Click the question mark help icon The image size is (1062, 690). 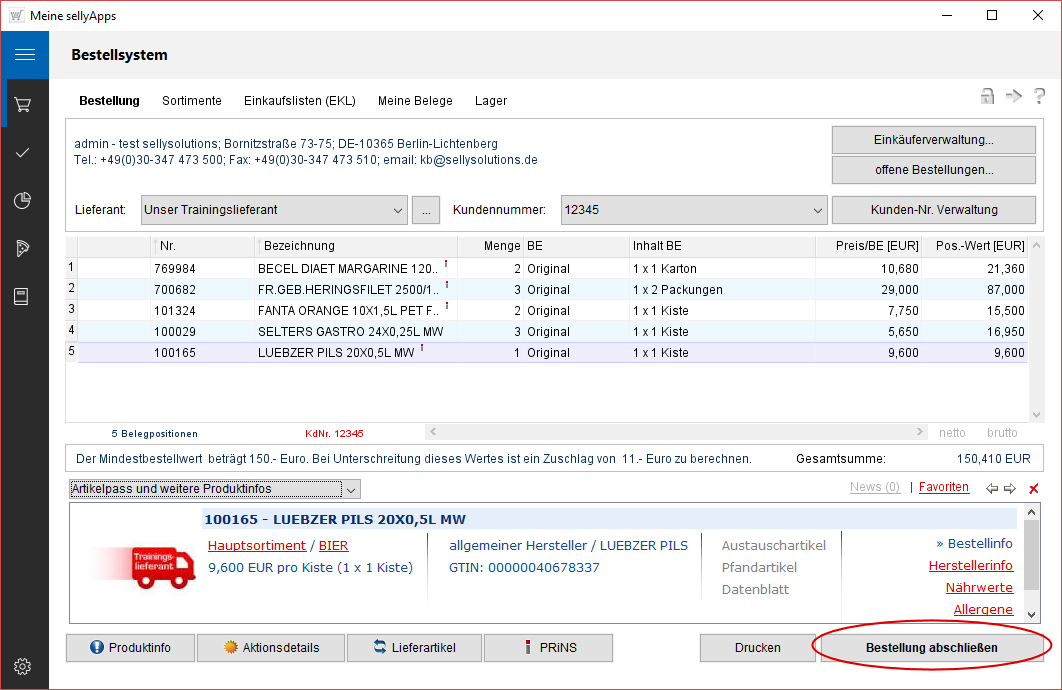tap(1039, 96)
